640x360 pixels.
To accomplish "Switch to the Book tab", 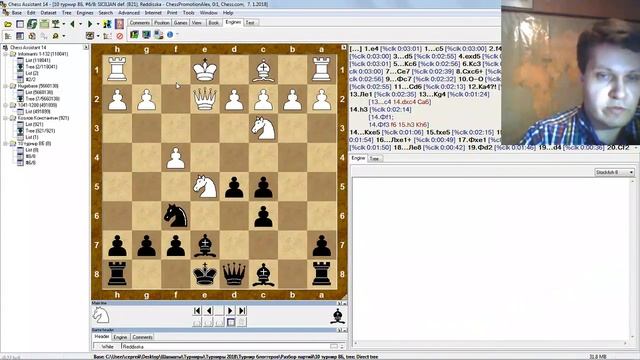I will click(x=214, y=23).
